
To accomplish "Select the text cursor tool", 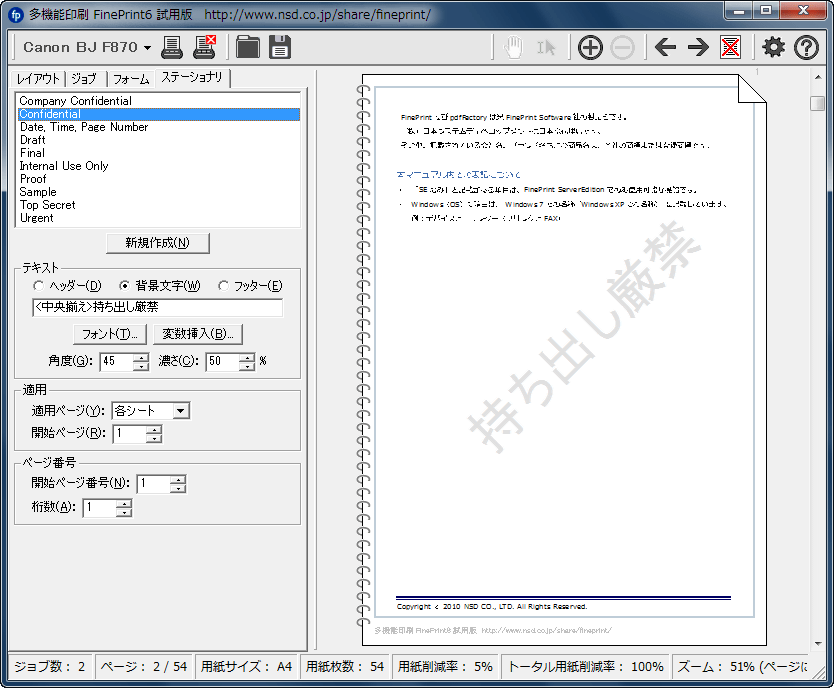I will click(x=546, y=48).
